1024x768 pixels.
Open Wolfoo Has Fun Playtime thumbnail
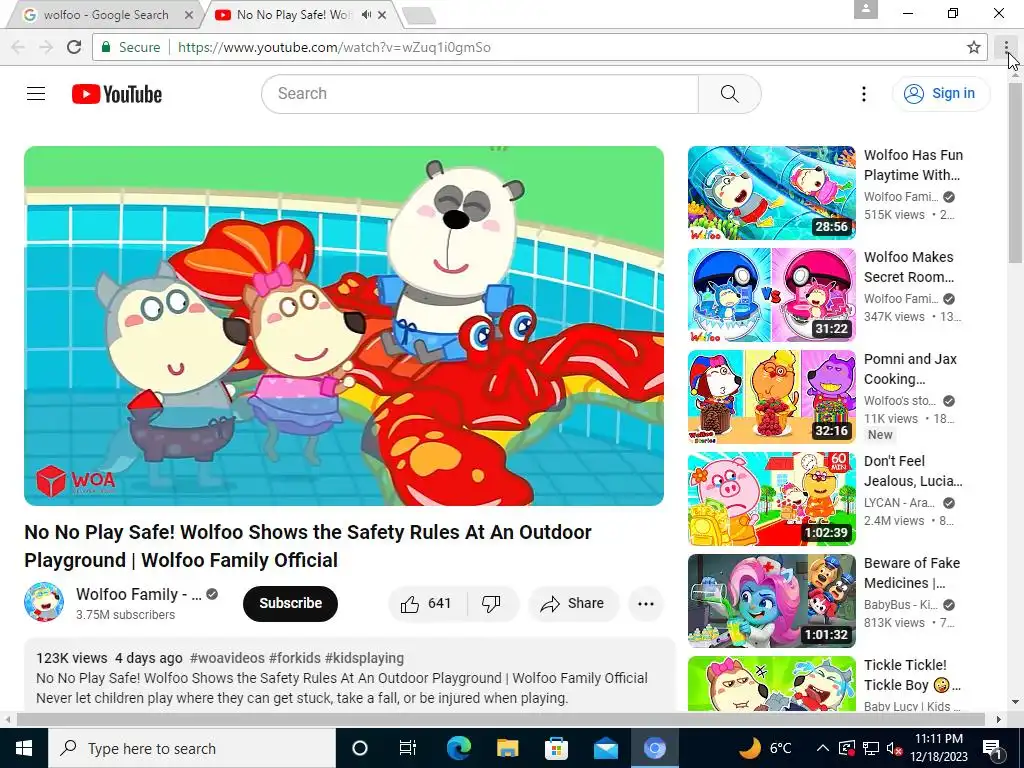click(771, 193)
